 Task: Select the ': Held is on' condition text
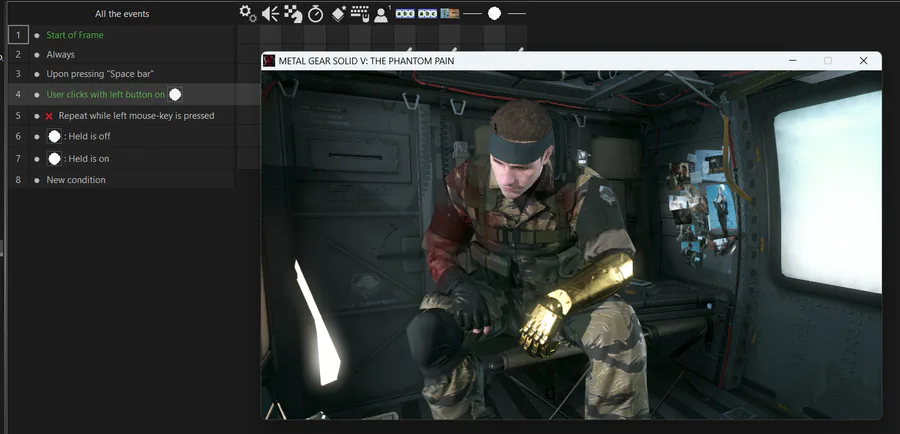86,158
